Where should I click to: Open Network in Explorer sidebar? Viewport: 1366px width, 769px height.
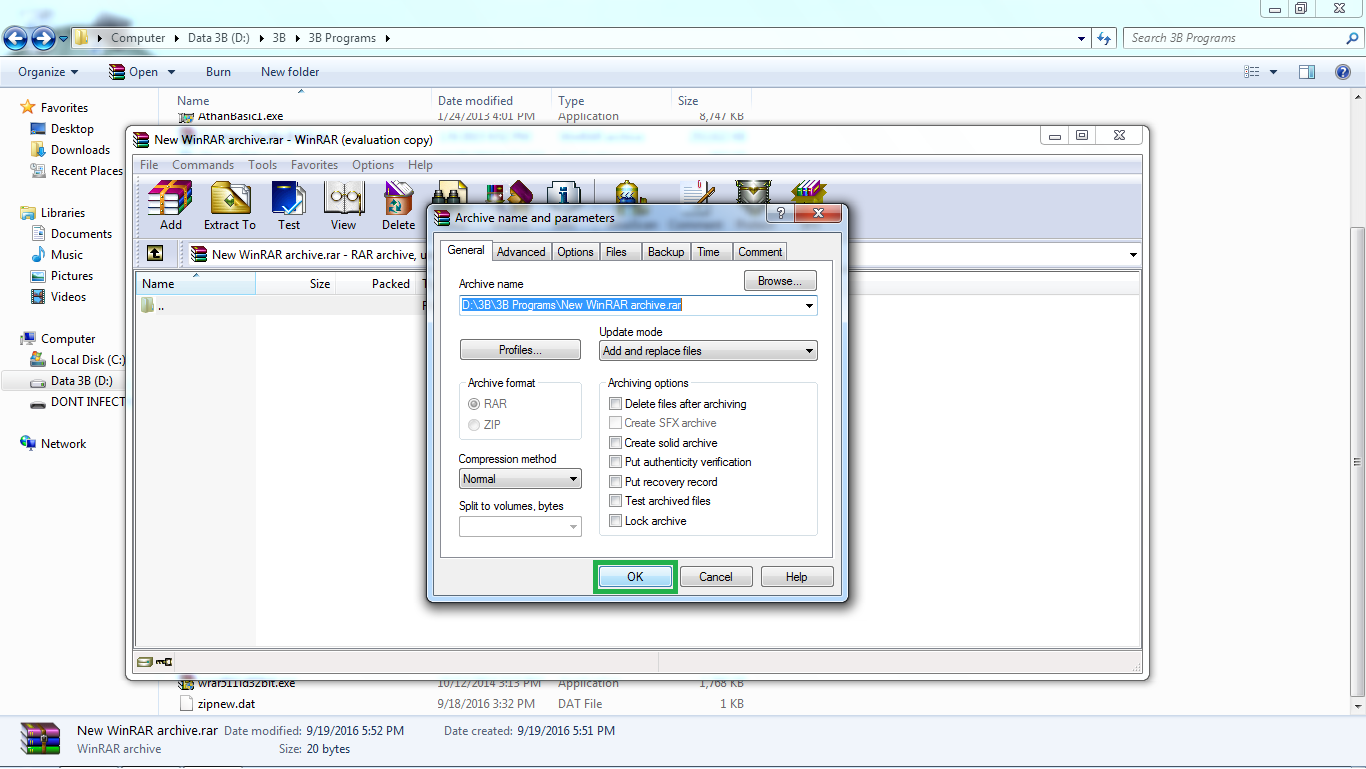54,444
